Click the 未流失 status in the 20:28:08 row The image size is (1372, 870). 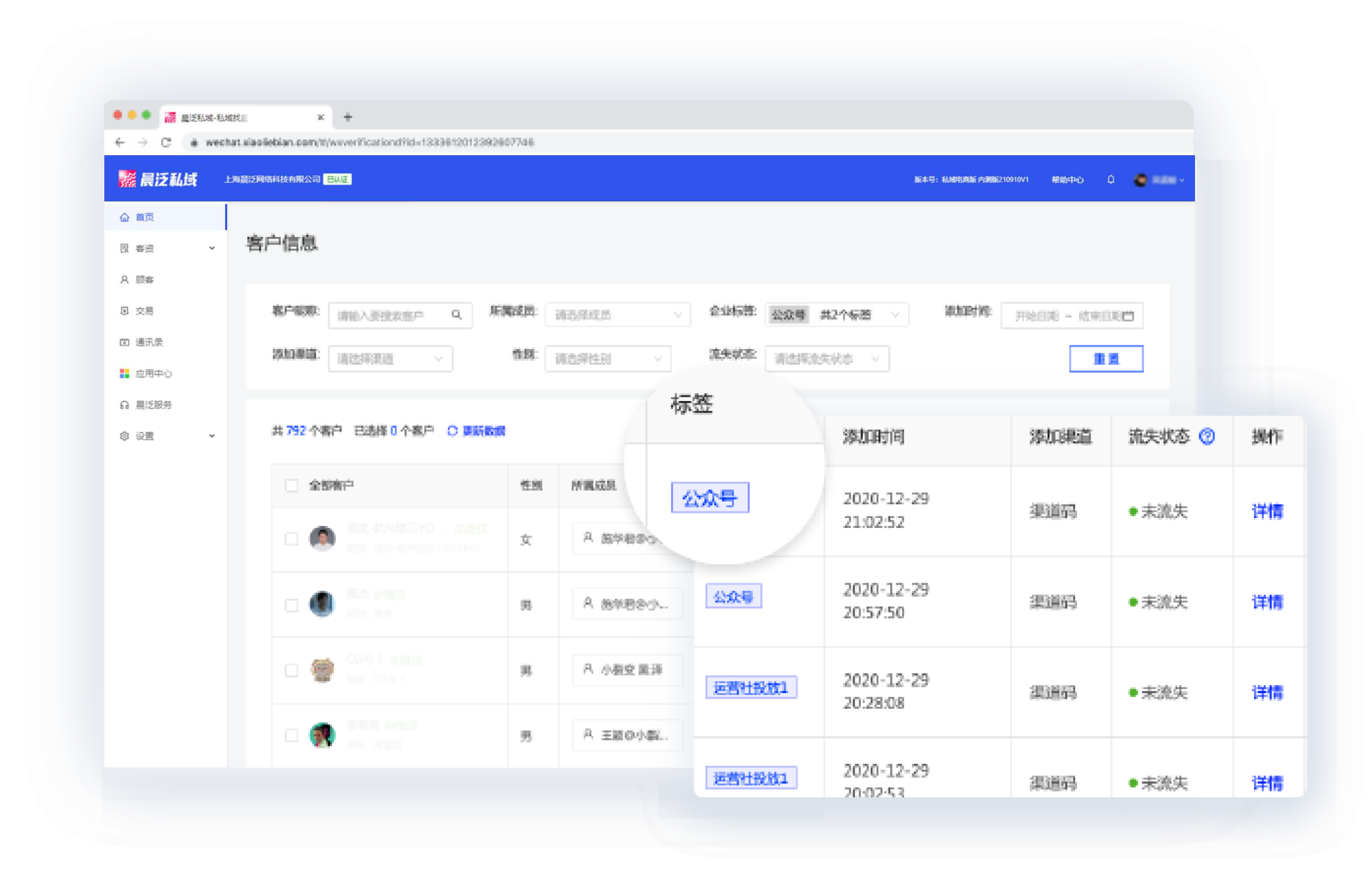pos(1158,693)
